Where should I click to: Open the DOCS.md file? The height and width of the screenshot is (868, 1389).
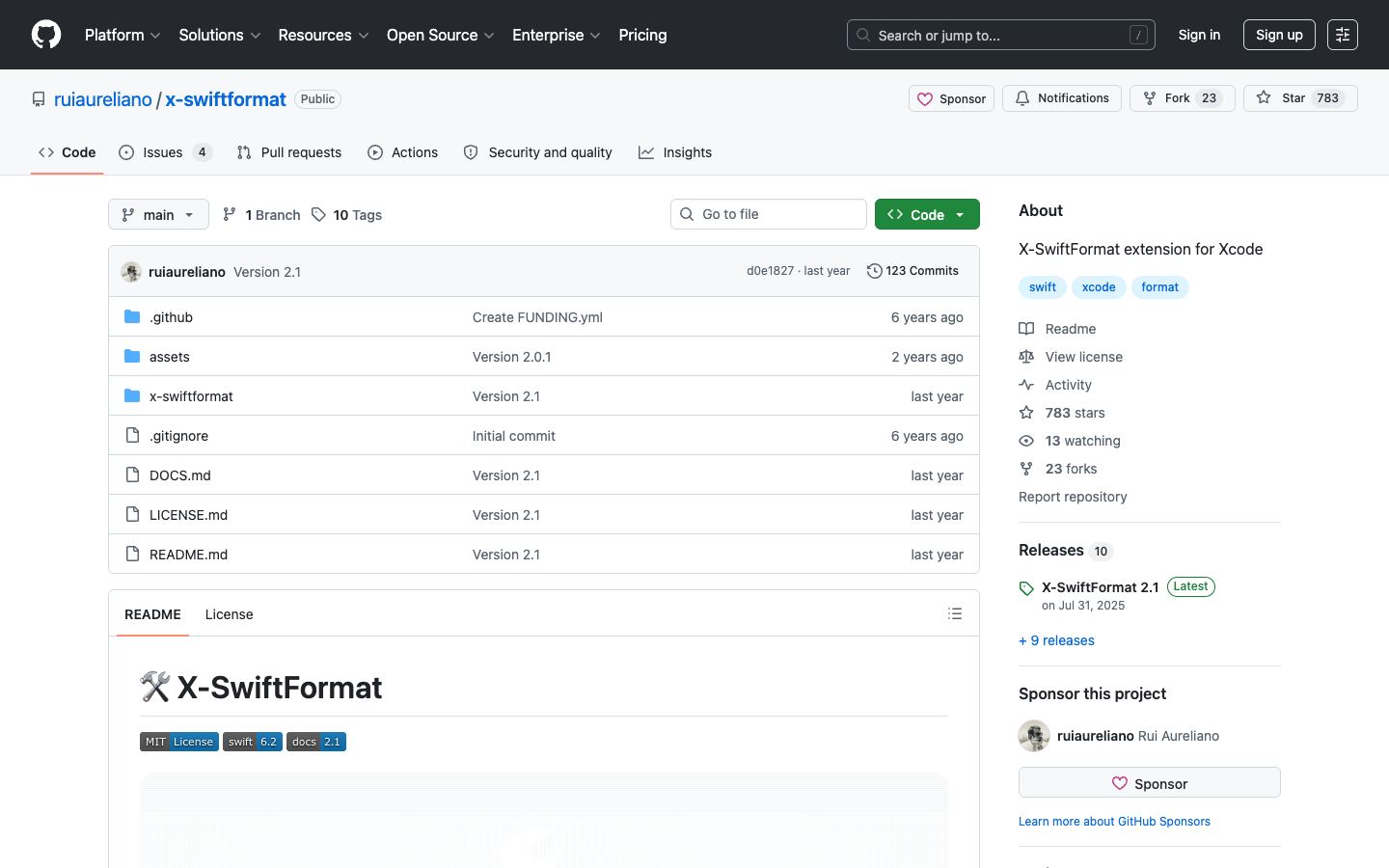pyautogui.click(x=180, y=475)
